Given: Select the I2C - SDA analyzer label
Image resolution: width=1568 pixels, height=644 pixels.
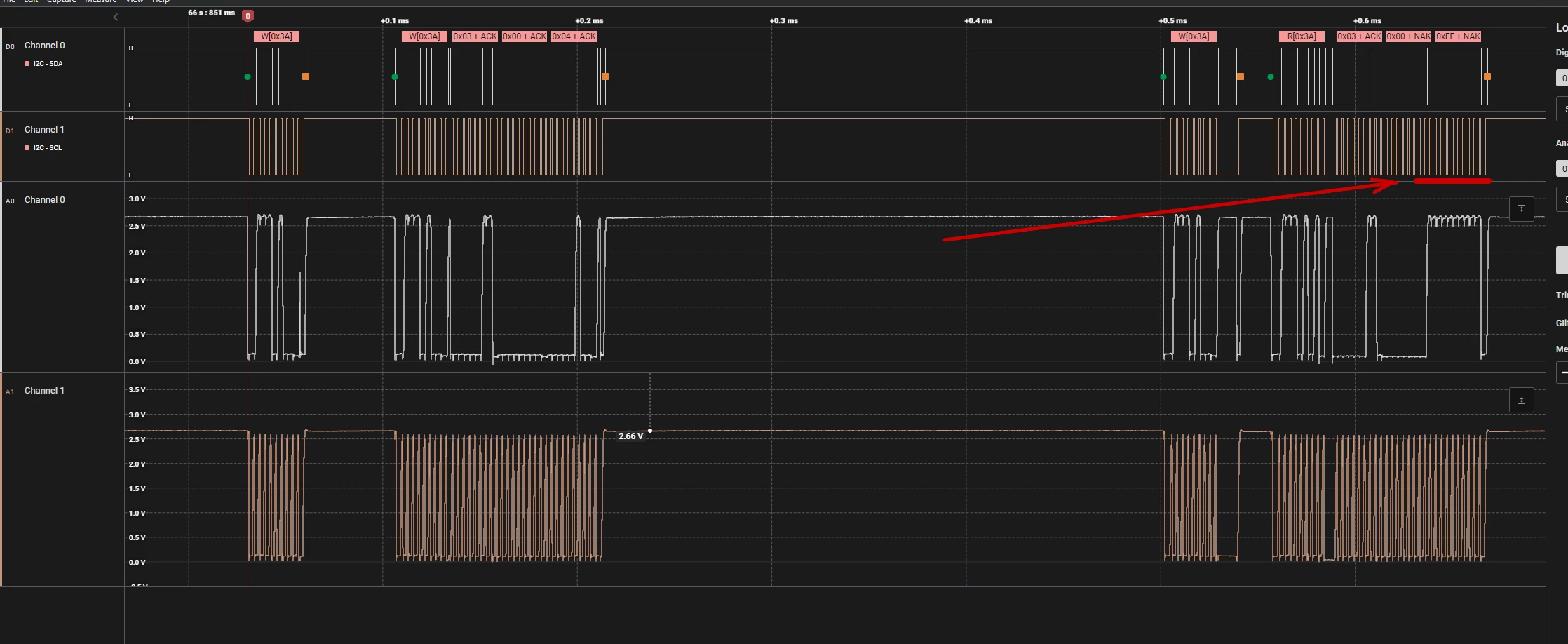Looking at the screenshot, I should click(x=48, y=64).
